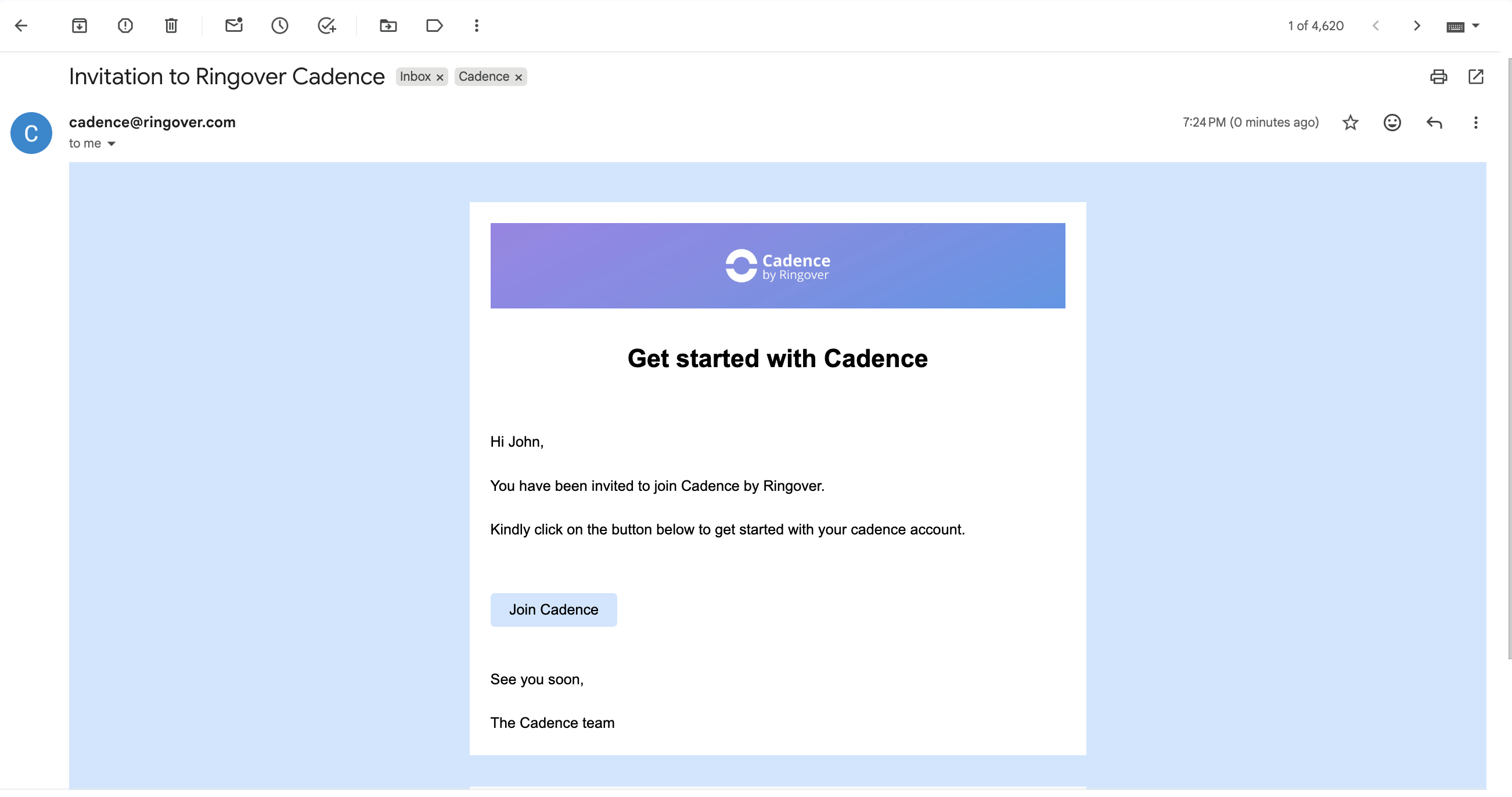Report this email as spam
The image size is (1512, 797).
click(125, 26)
